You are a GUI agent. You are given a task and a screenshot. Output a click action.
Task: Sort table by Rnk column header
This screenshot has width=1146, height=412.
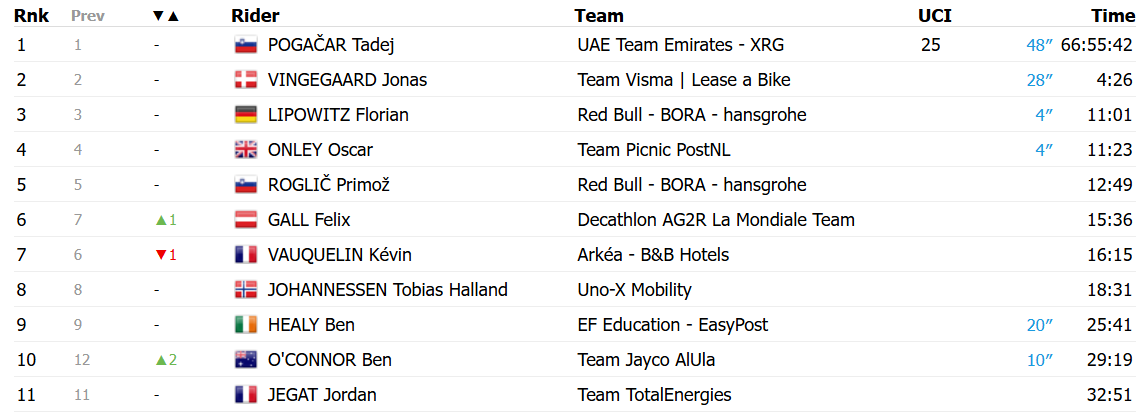(32, 15)
